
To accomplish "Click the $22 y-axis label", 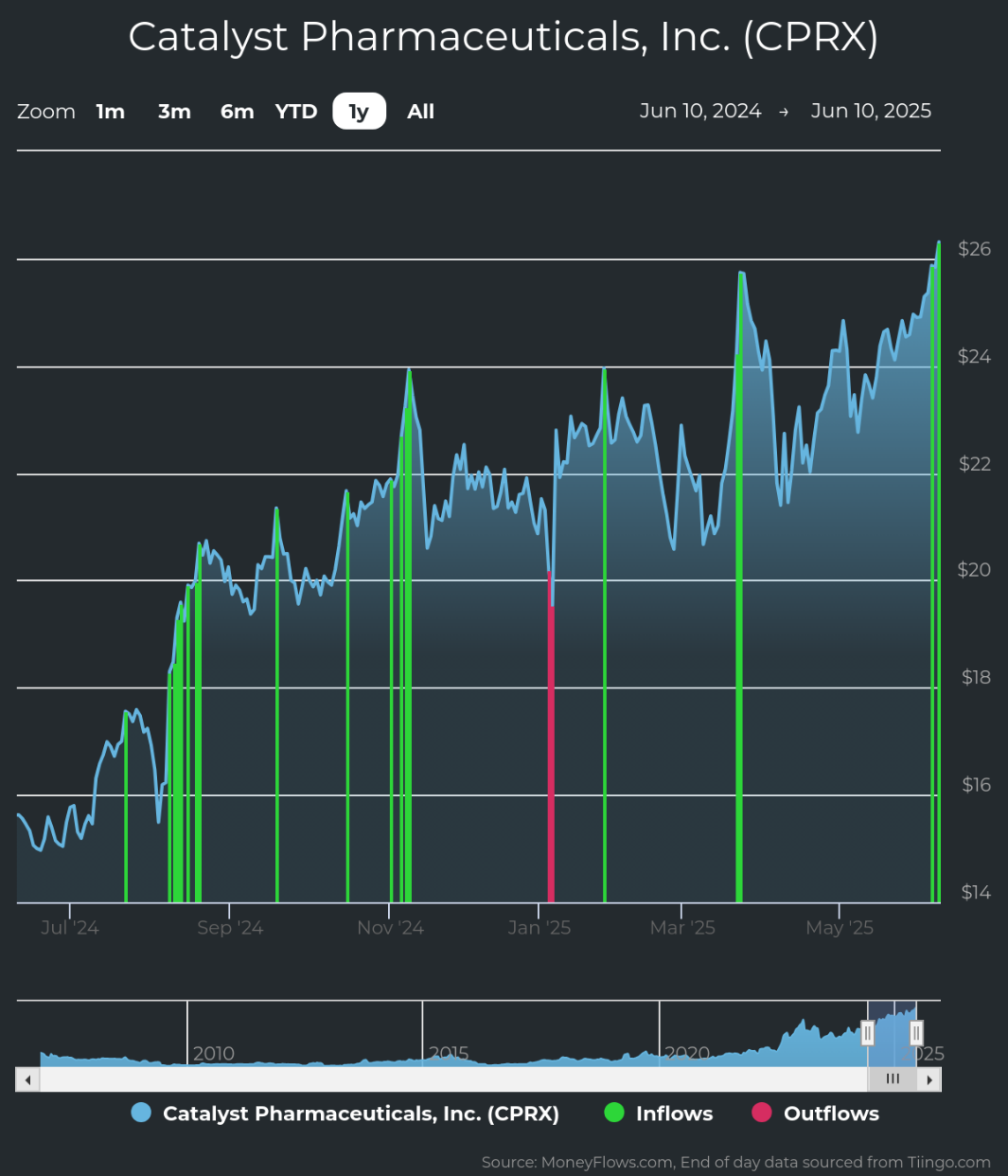I will pyautogui.click(x=974, y=464).
